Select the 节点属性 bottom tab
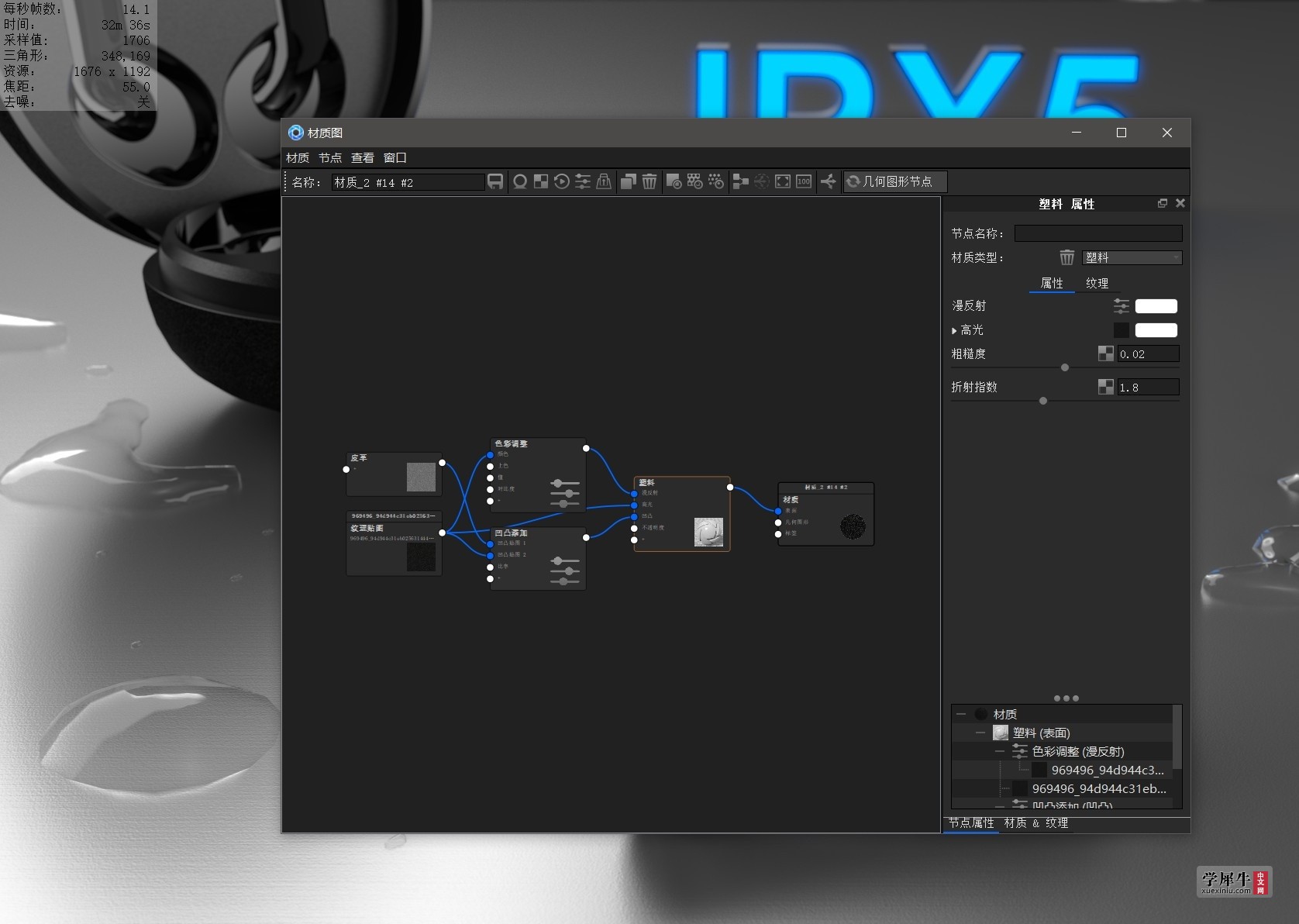The width and height of the screenshot is (1299, 924). click(971, 823)
